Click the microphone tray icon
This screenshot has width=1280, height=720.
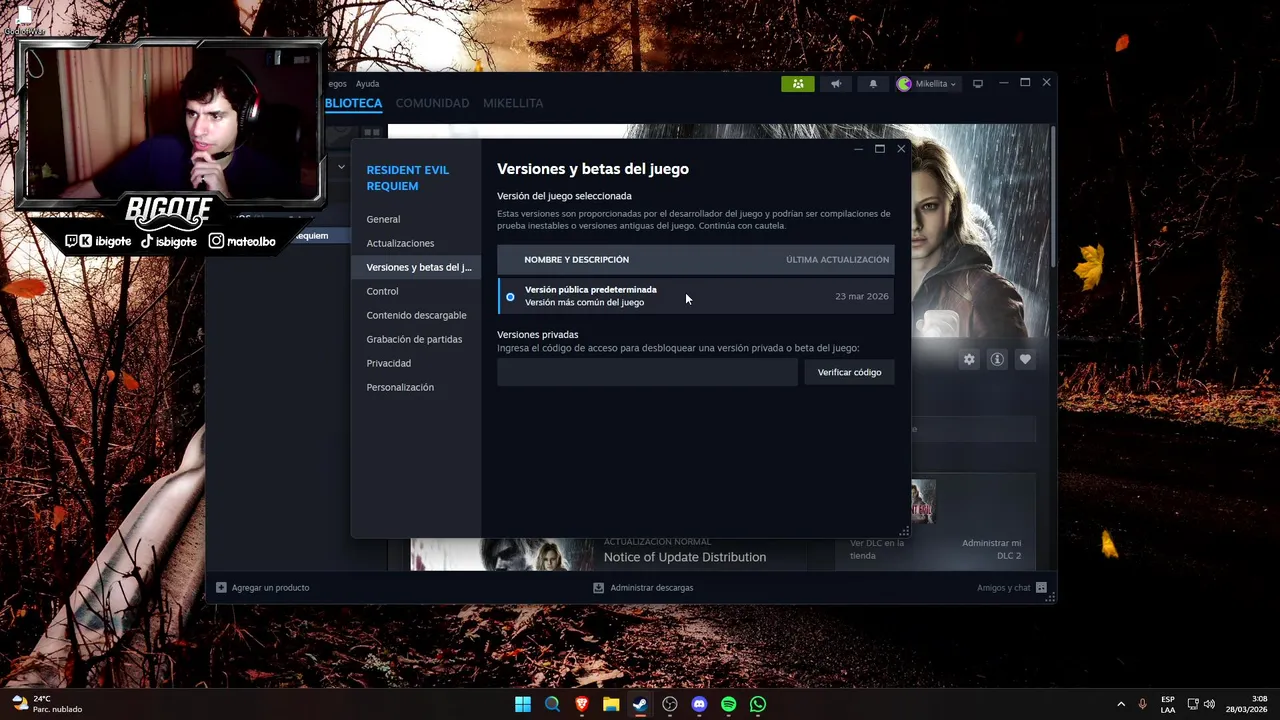pos(1142,704)
